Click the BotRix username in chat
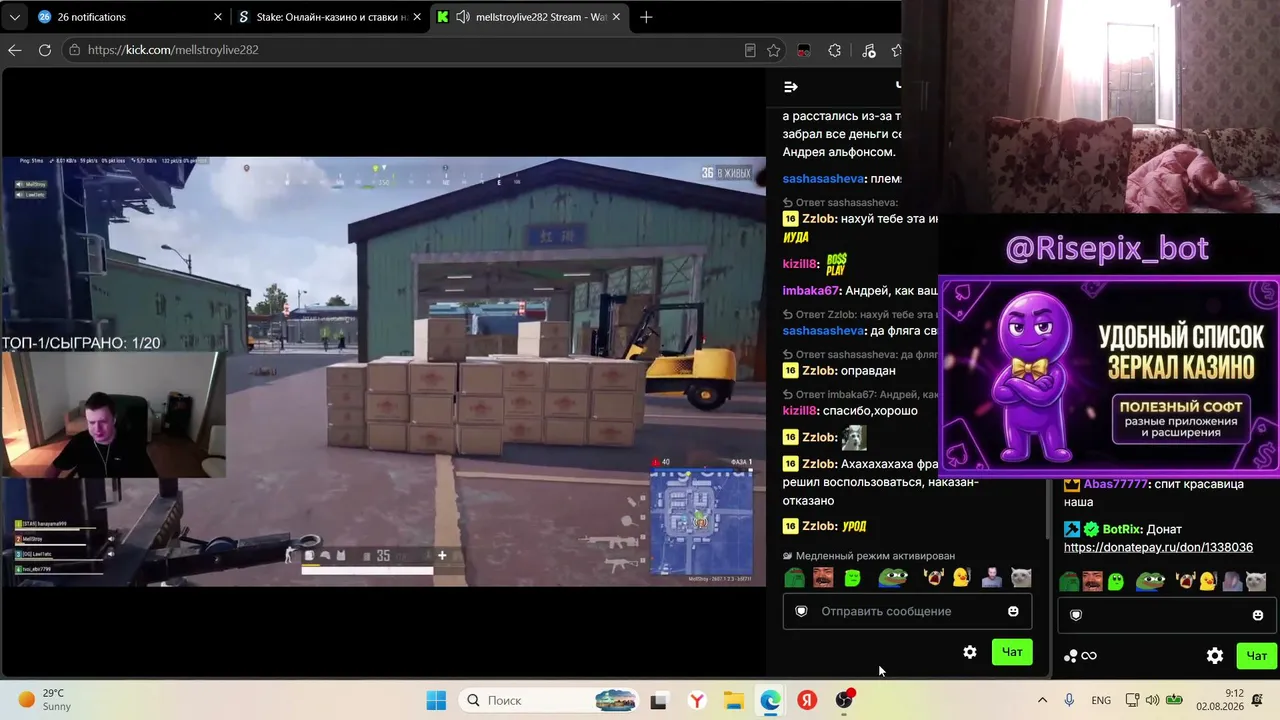 (x=1122, y=529)
